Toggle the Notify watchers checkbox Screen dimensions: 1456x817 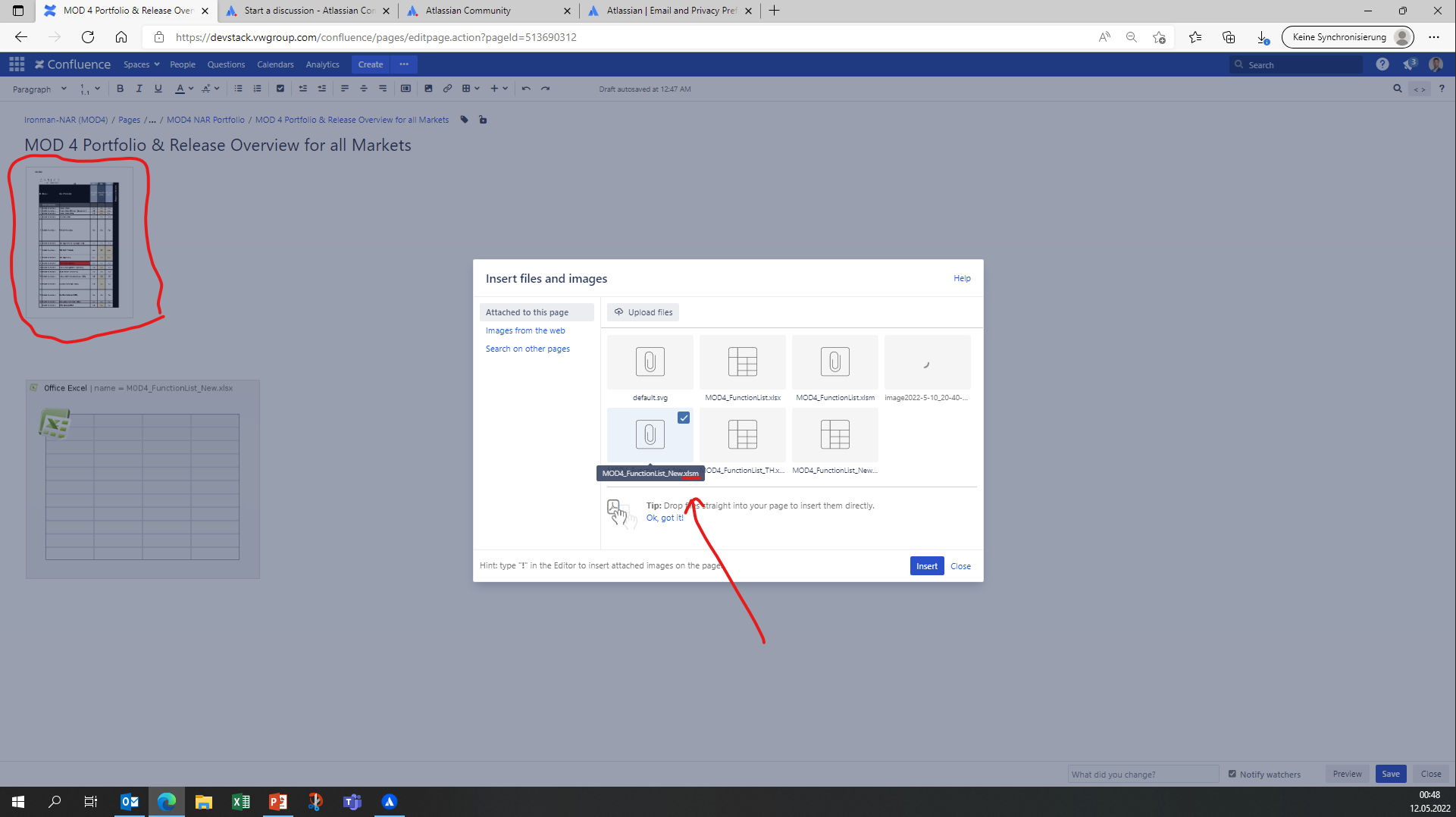[x=1232, y=774]
